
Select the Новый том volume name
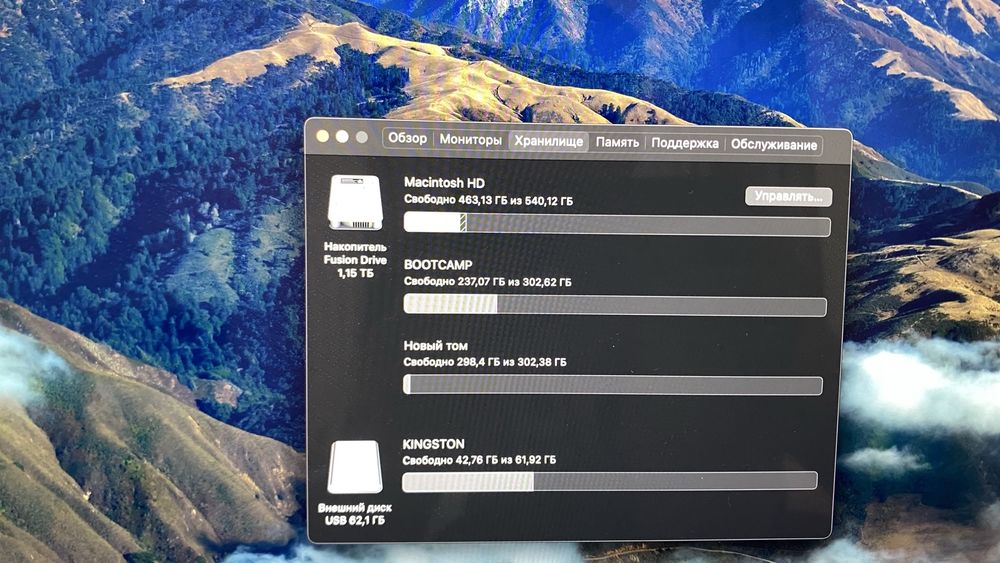click(436, 346)
